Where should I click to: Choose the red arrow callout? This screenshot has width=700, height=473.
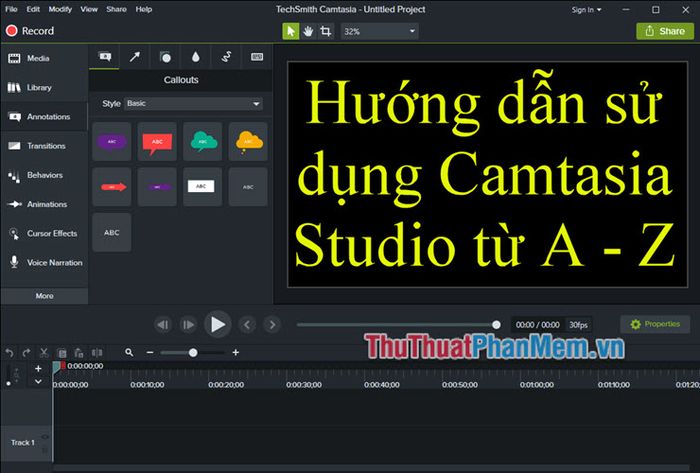point(112,187)
